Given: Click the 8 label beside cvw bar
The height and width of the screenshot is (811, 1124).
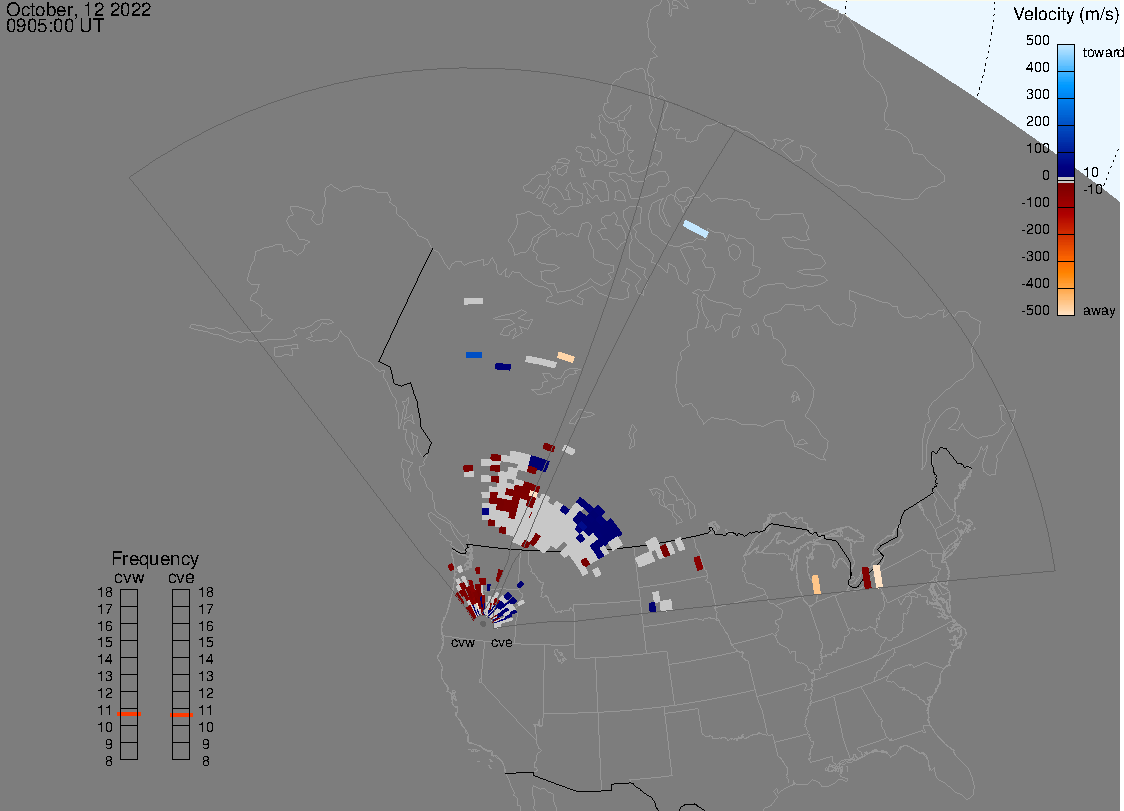Looking at the screenshot, I should (108, 762).
